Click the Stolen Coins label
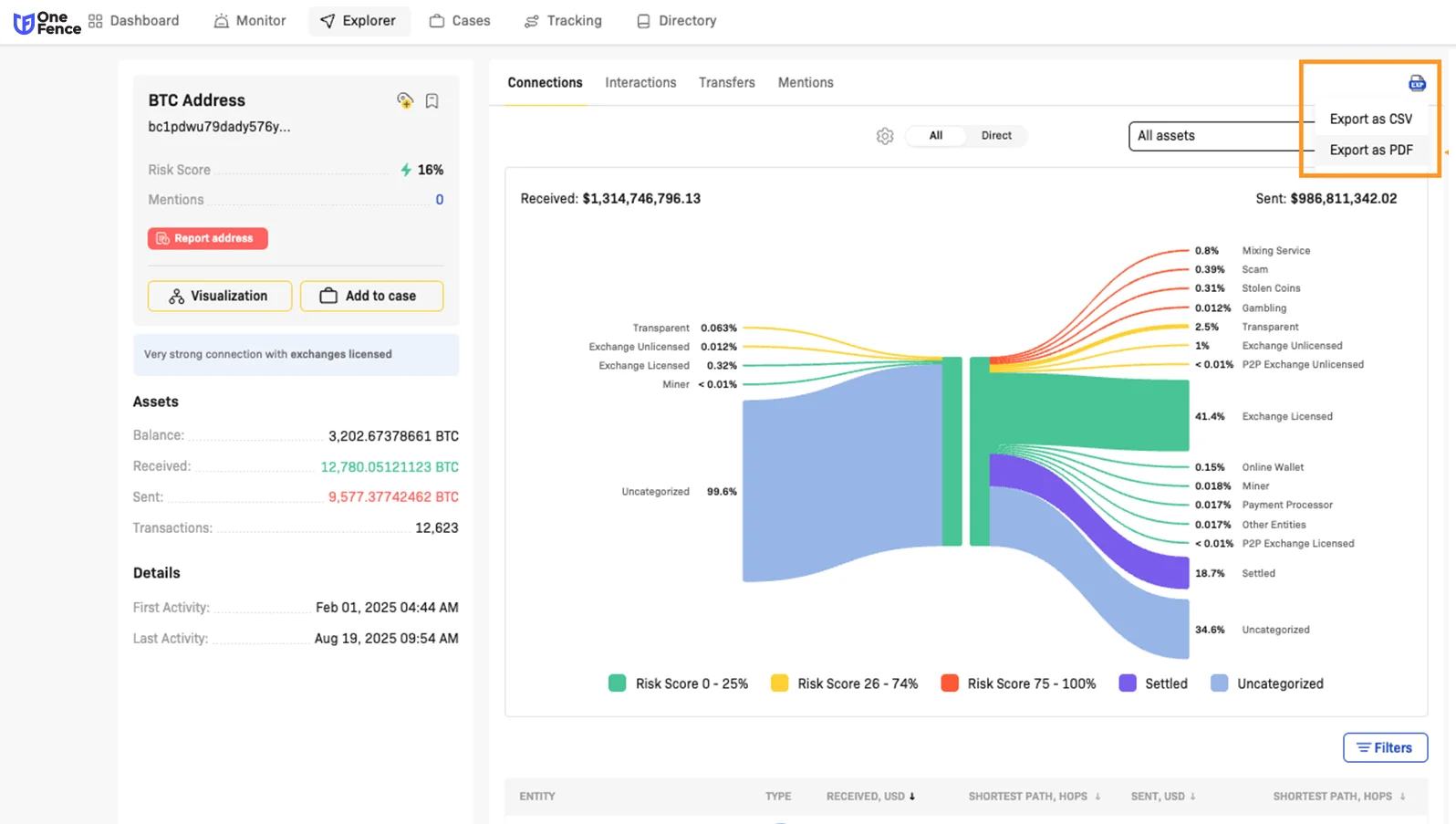The image size is (1456, 824). [x=1271, y=288]
